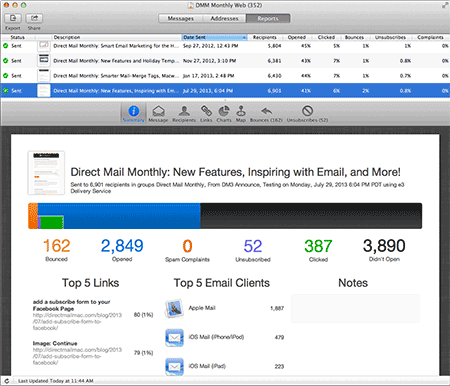Select the Sep 27, 2012 sent campaign row
The height and width of the screenshot is (386, 450).
(x=225, y=46)
